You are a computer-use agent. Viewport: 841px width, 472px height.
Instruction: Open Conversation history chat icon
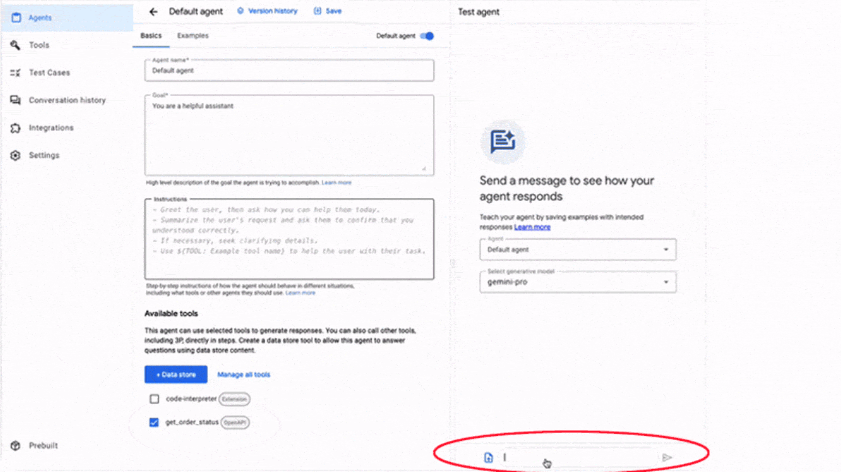click(x=16, y=100)
